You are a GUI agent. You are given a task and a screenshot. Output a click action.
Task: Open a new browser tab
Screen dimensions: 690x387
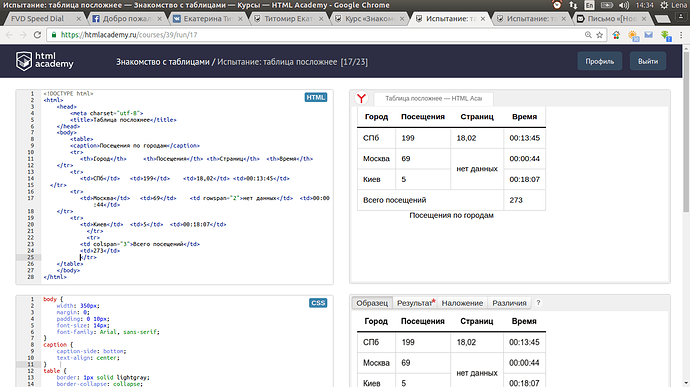662,19
